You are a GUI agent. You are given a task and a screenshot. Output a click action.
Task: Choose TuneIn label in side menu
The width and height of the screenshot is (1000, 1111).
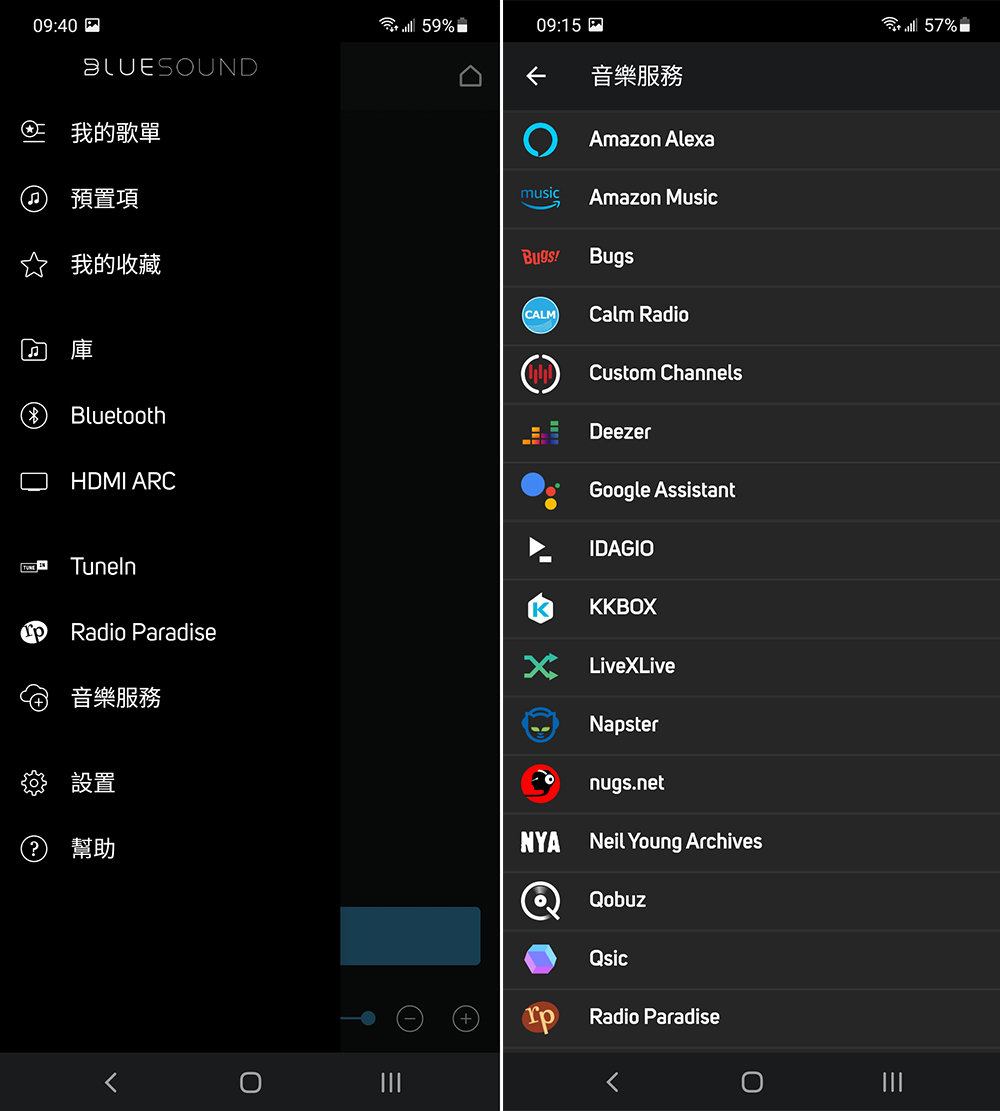point(103,567)
